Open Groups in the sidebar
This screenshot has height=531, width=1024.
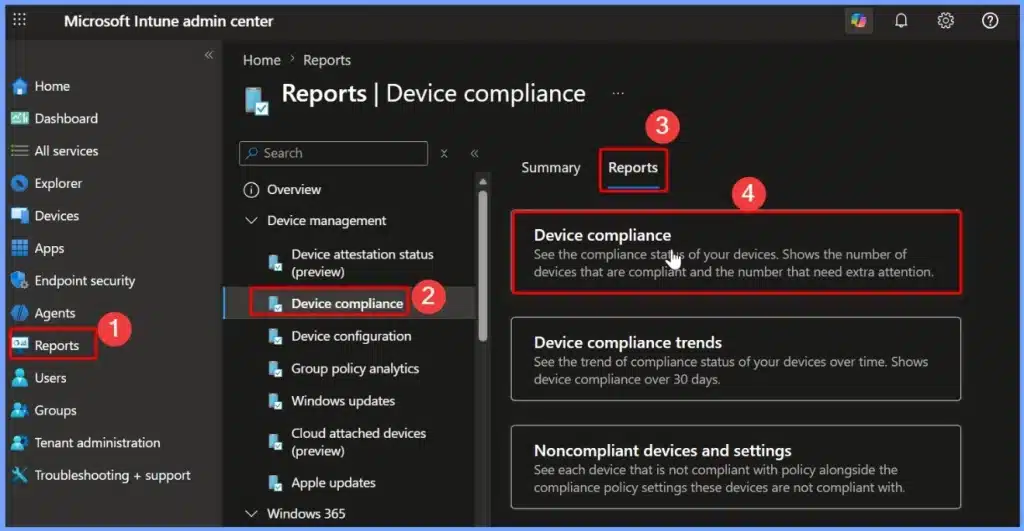pos(56,410)
